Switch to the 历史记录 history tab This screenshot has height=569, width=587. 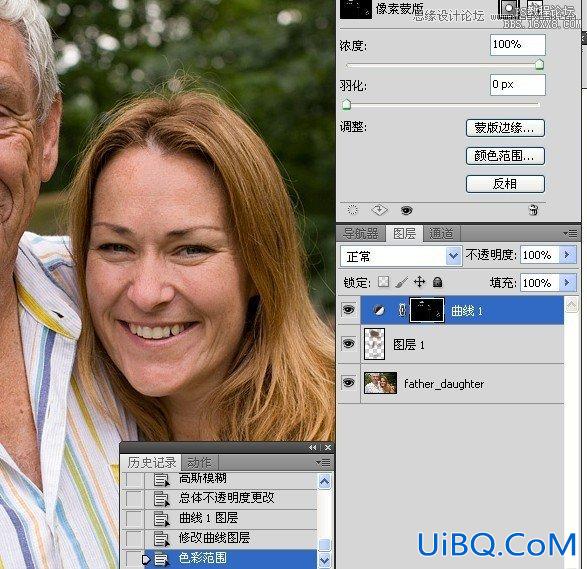point(151,462)
